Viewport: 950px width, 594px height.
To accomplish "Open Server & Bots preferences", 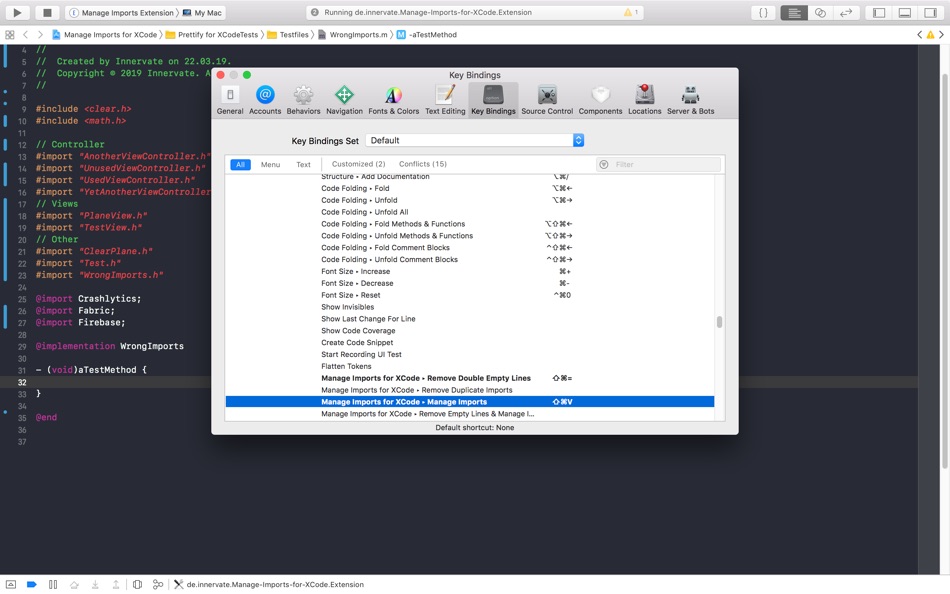I will [690, 100].
